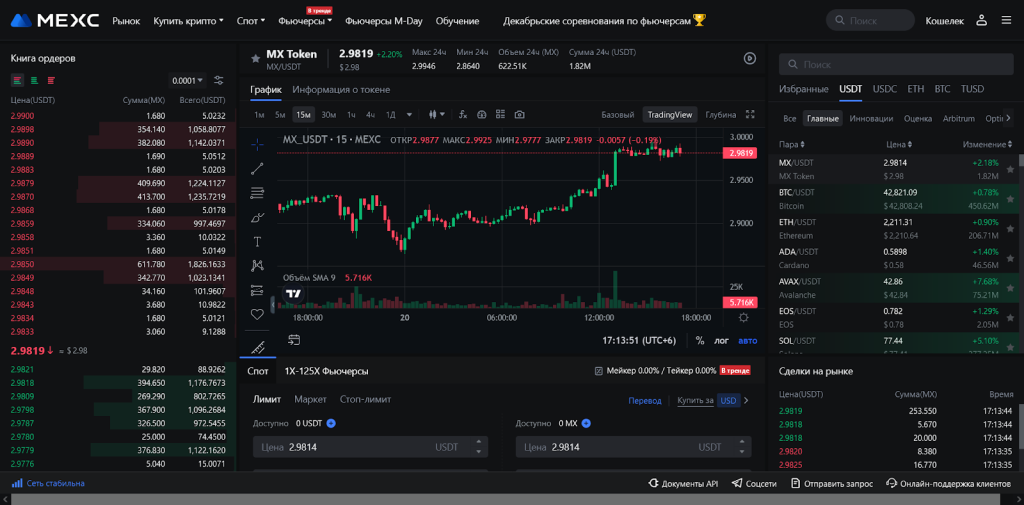Viewport: 1024px width, 505px height.
Task: Show both bids and asks order book view
Action: [x=18, y=80]
